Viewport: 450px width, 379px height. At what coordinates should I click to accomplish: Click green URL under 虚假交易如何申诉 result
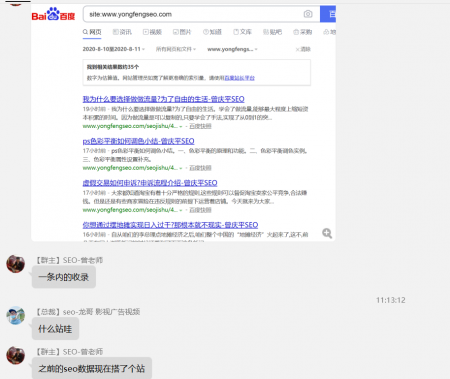coord(130,210)
